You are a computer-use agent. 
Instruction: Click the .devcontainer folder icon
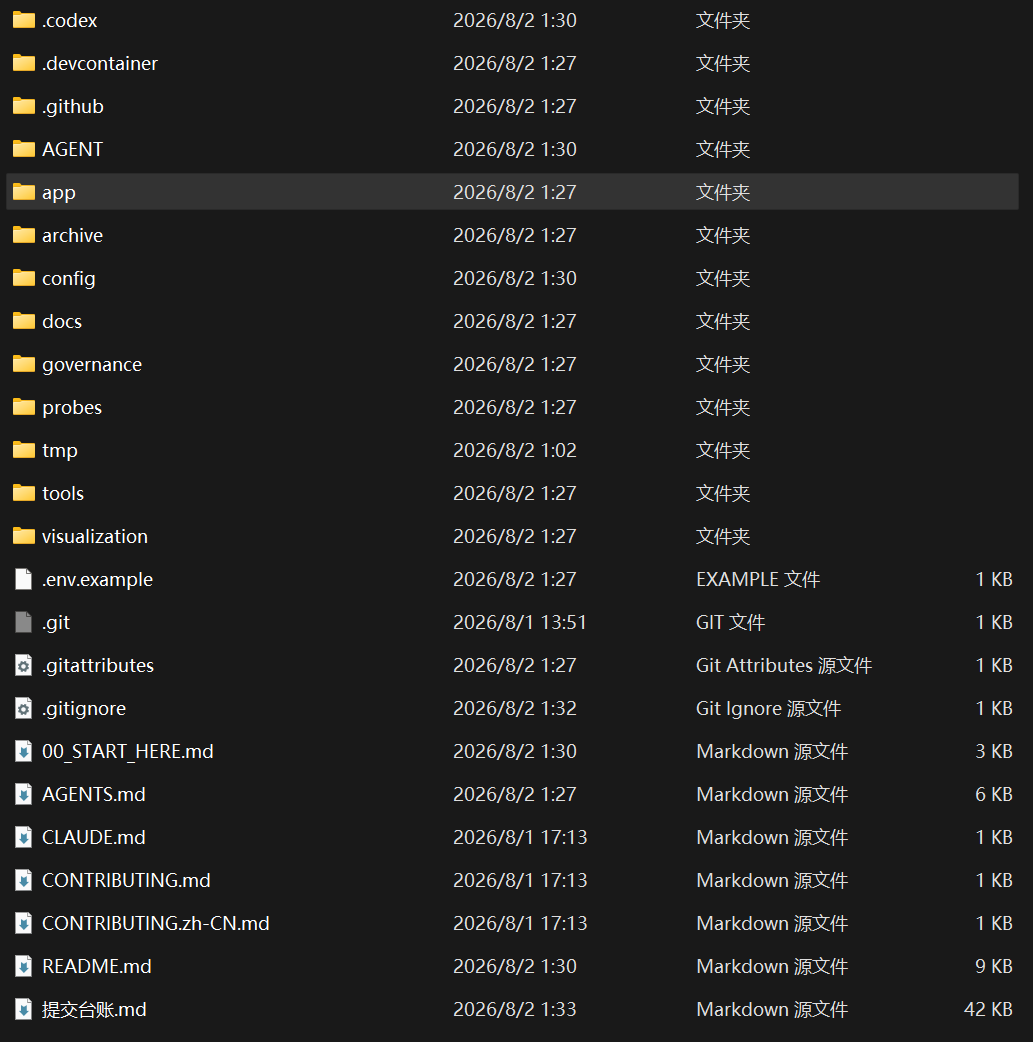pos(24,63)
